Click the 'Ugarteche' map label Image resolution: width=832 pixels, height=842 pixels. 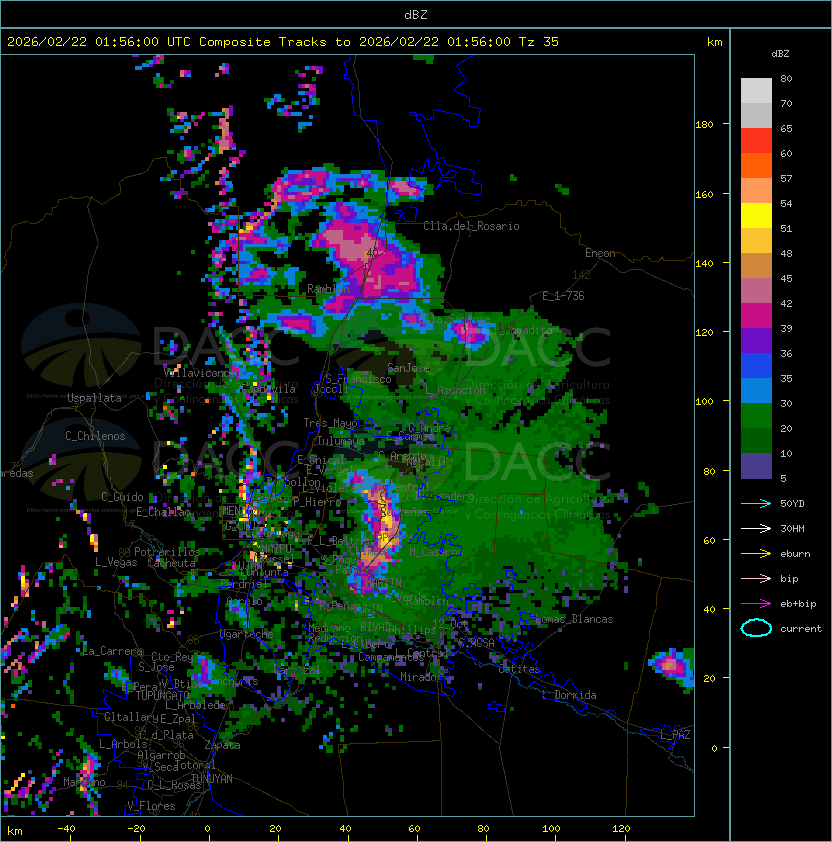point(247,634)
